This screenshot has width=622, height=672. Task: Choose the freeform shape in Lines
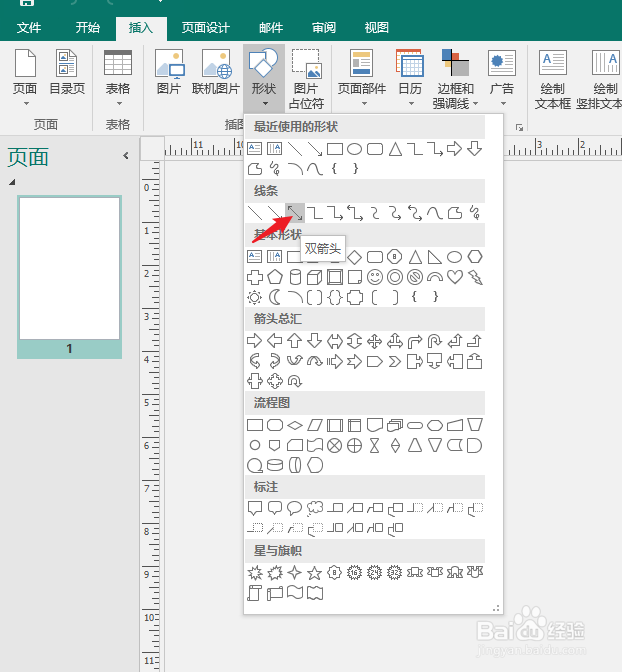point(455,213)
